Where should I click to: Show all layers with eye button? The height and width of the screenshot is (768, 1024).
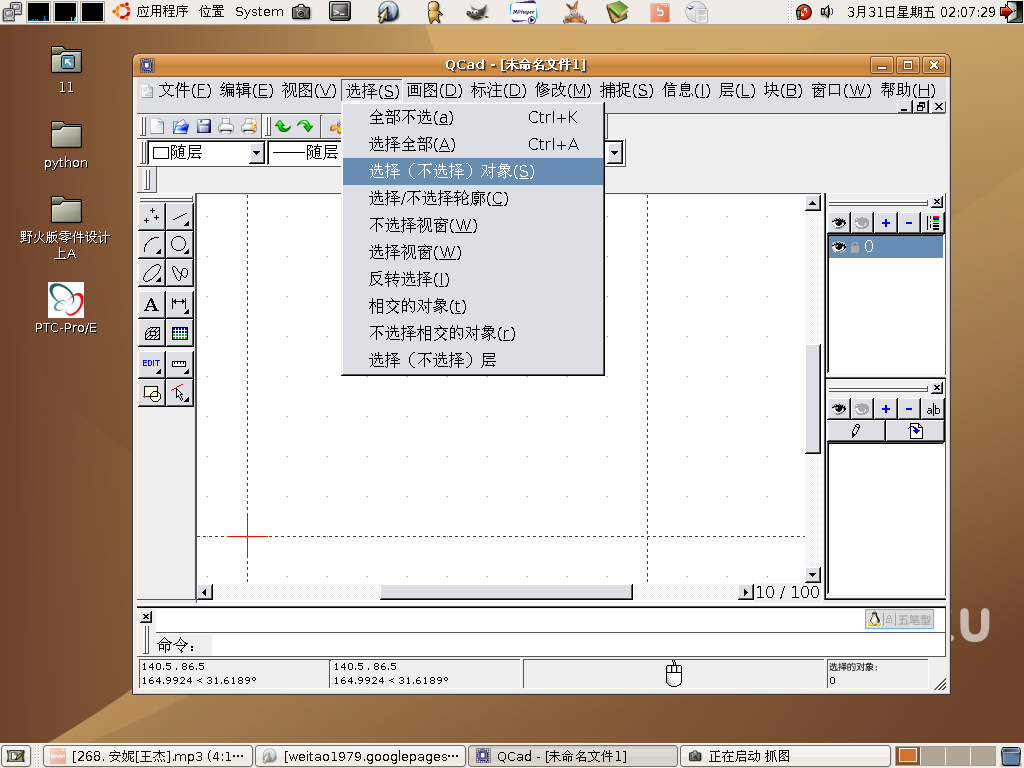point(839,223)
